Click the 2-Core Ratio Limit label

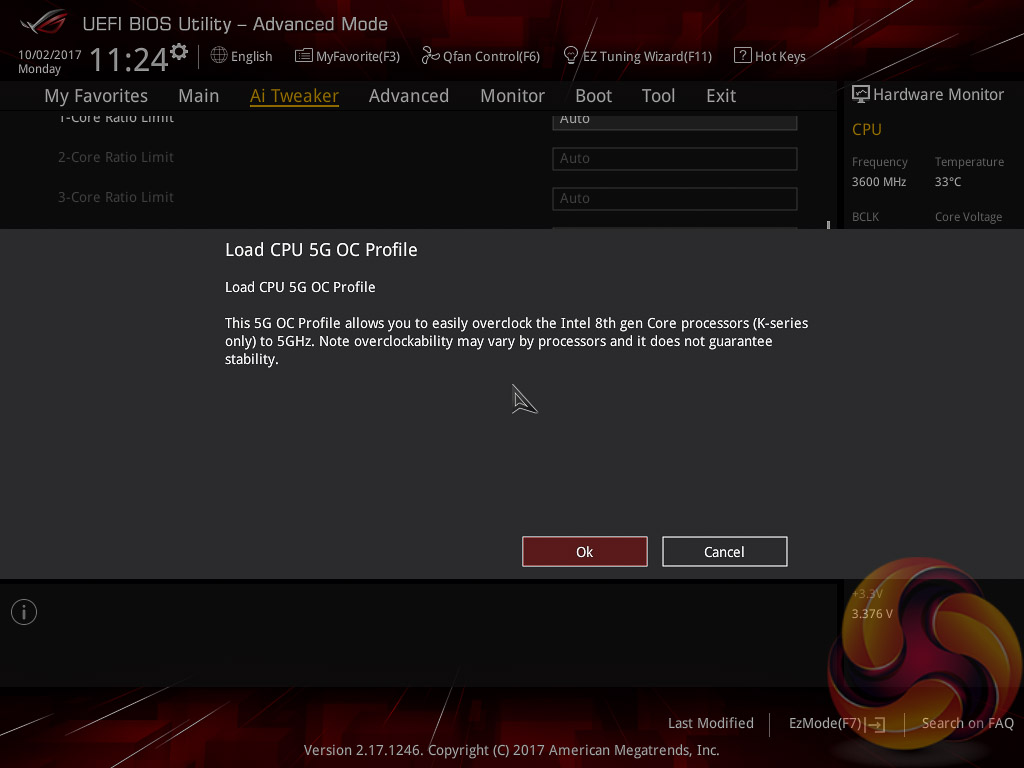116,157
